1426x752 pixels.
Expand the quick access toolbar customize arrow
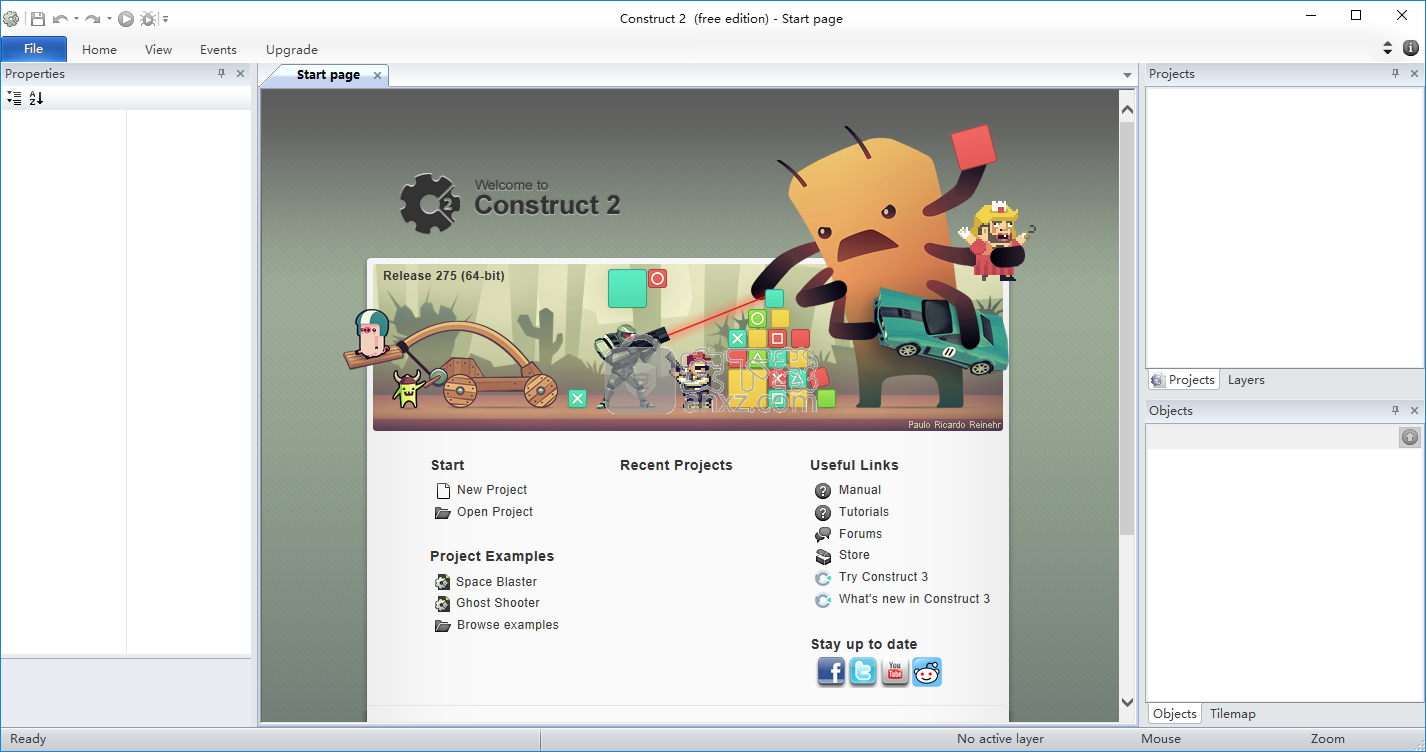[165, 19]
